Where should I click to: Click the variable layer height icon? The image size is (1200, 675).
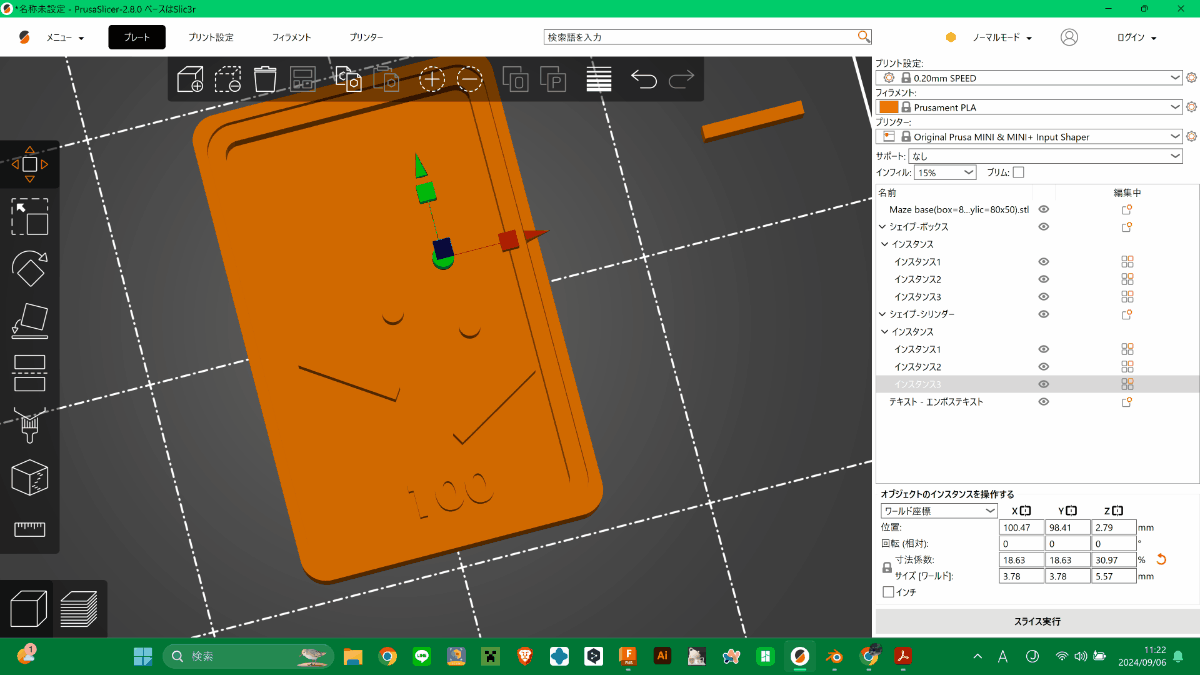click(x=599, y=79)
